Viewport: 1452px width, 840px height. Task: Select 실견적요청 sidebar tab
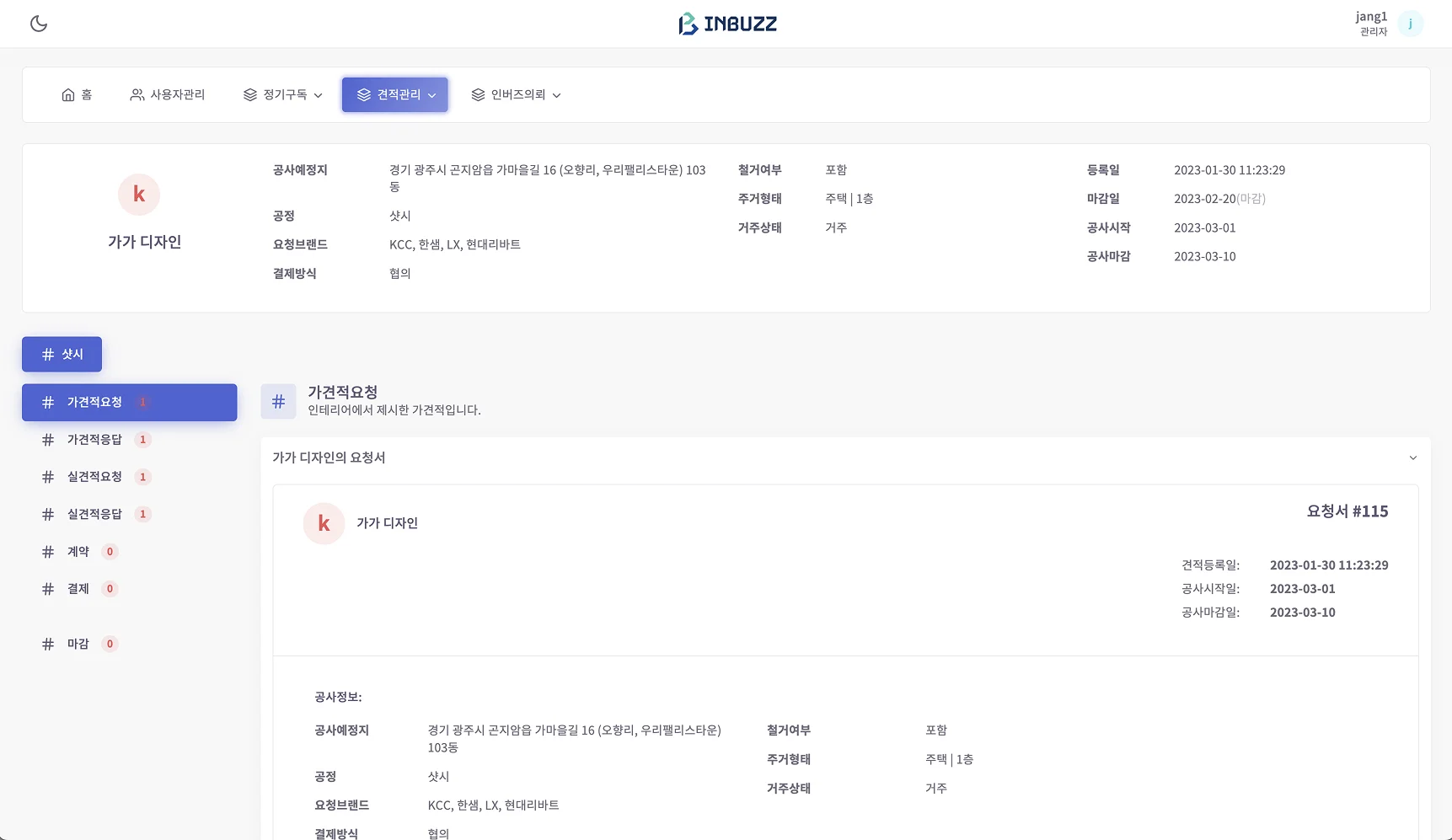click(x=130, y=477)
